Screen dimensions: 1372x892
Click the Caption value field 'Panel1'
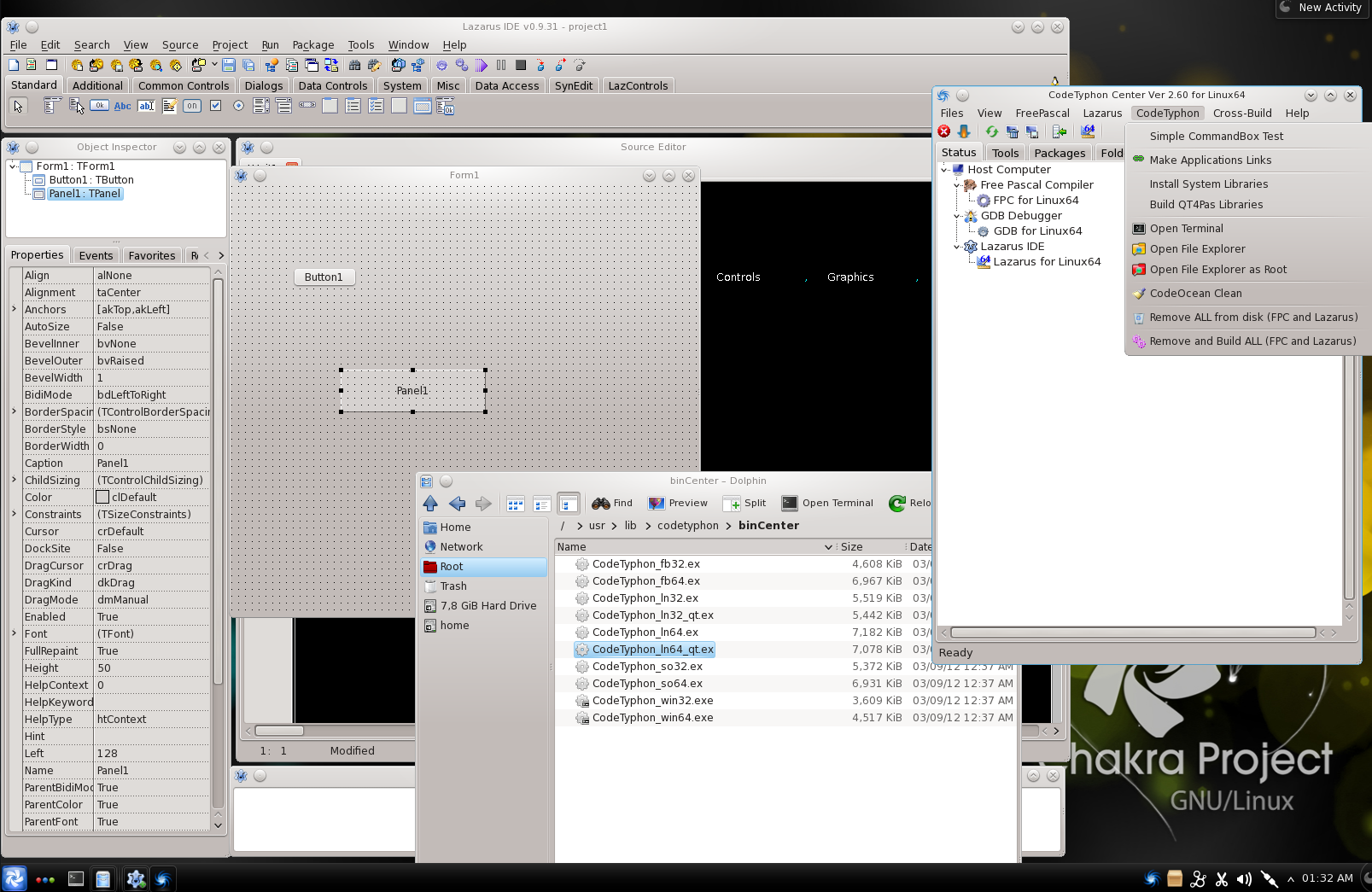pyautogui.click(x=152, y=463)
